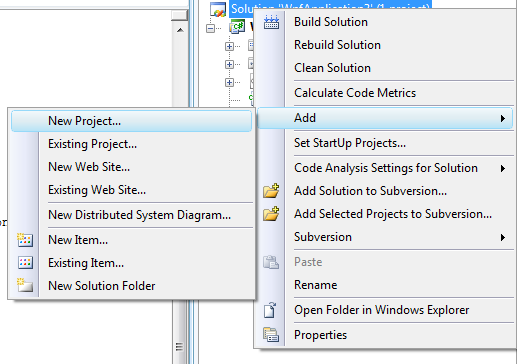Click the Existing Item icon in submenu

pos(25,263)
